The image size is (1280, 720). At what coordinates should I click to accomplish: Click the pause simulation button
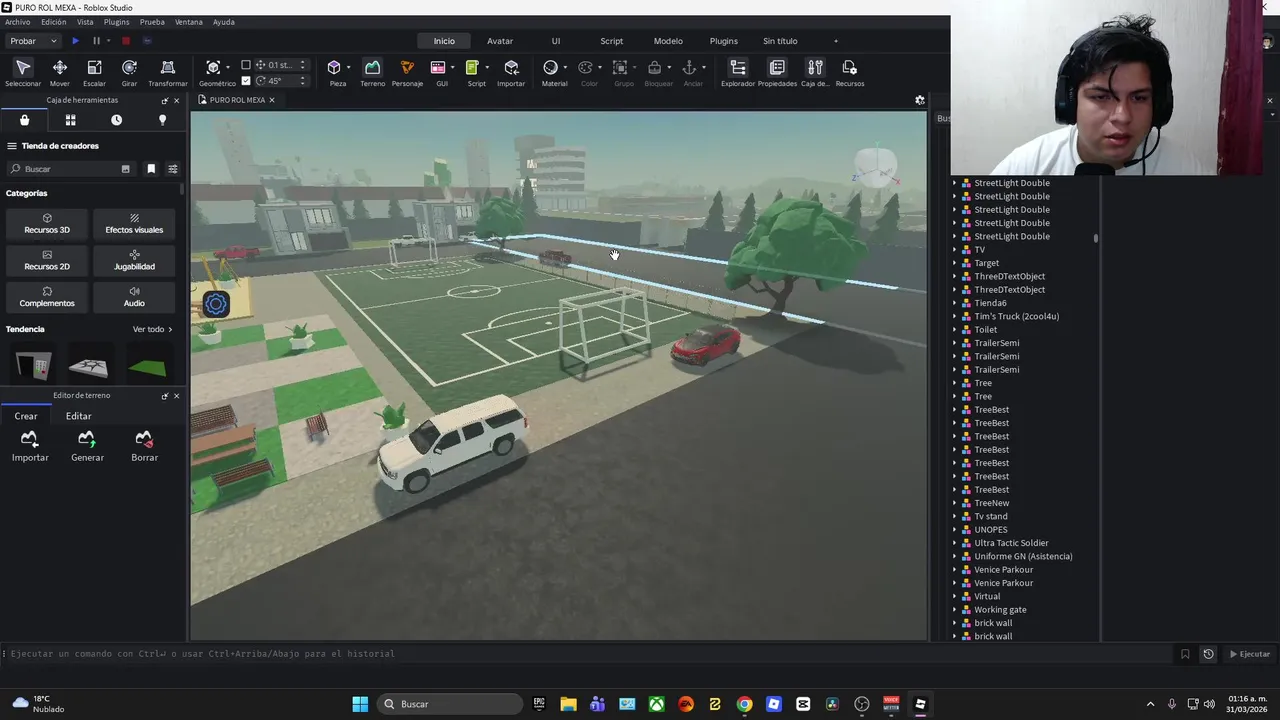(x=96, y=41)
